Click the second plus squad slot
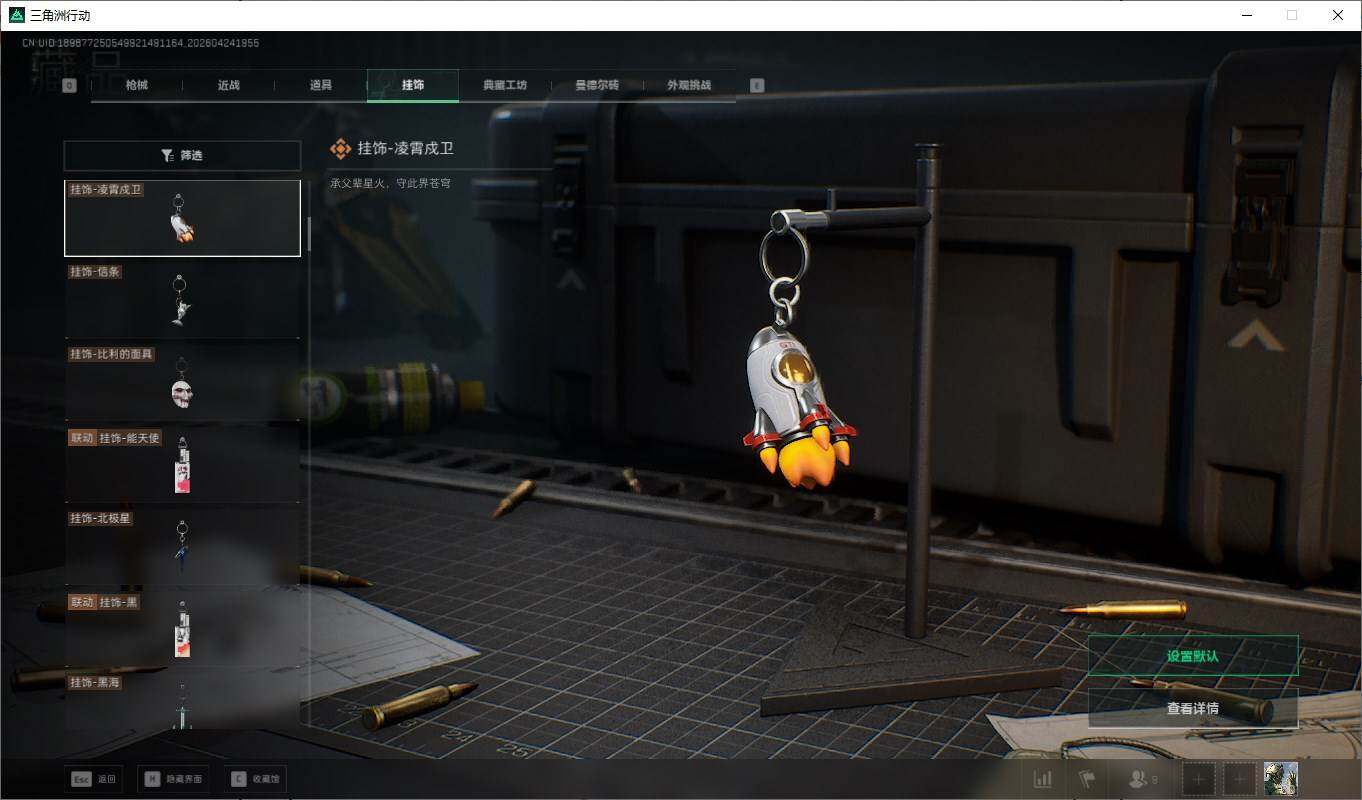 [1240, 779]
